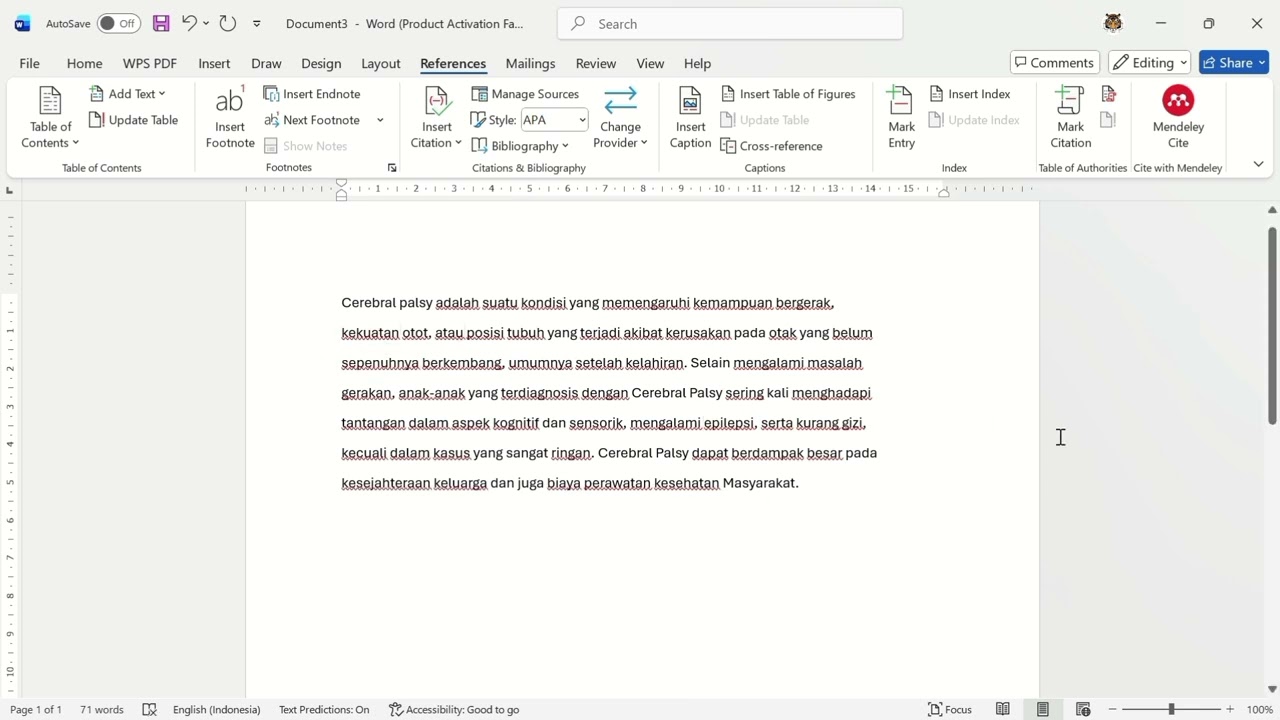Click Insert Table of Figures
Viewport: 1280px width, 720px height.
(788, 93)
